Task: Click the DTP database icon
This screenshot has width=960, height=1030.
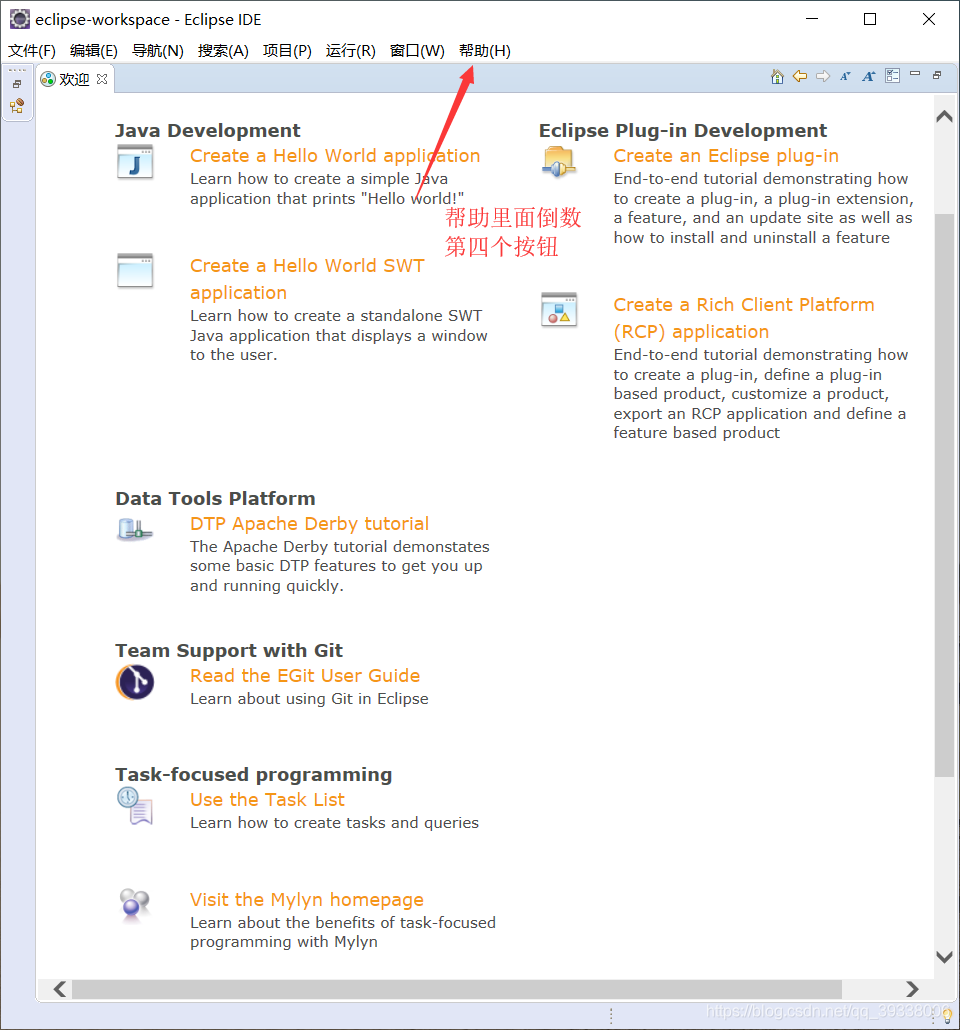Action: click(x=135, y=529)
